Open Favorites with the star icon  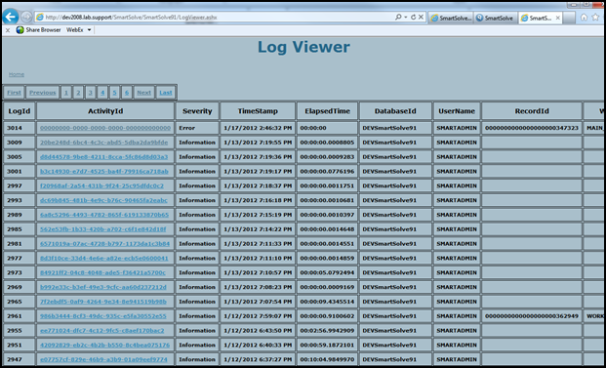(x=596, y=17)
